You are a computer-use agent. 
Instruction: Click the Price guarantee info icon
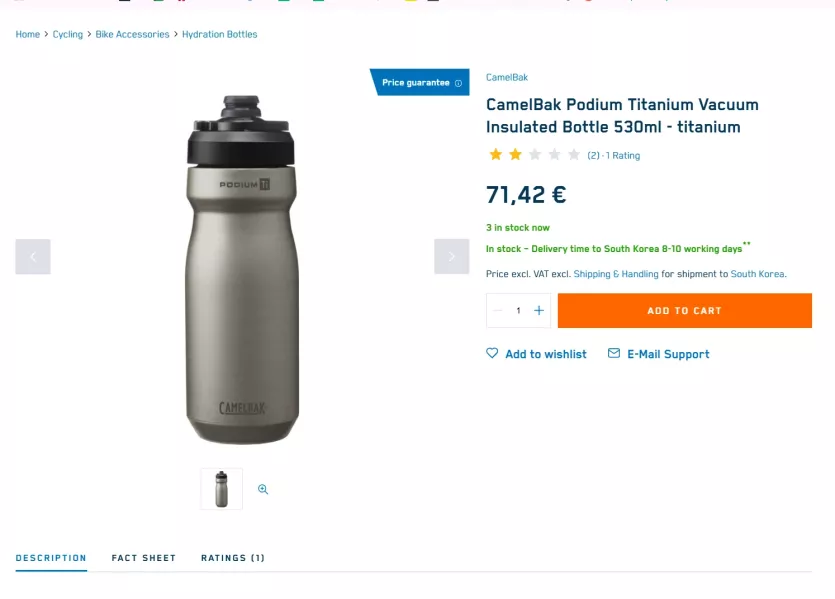click(x=458, y=83)
